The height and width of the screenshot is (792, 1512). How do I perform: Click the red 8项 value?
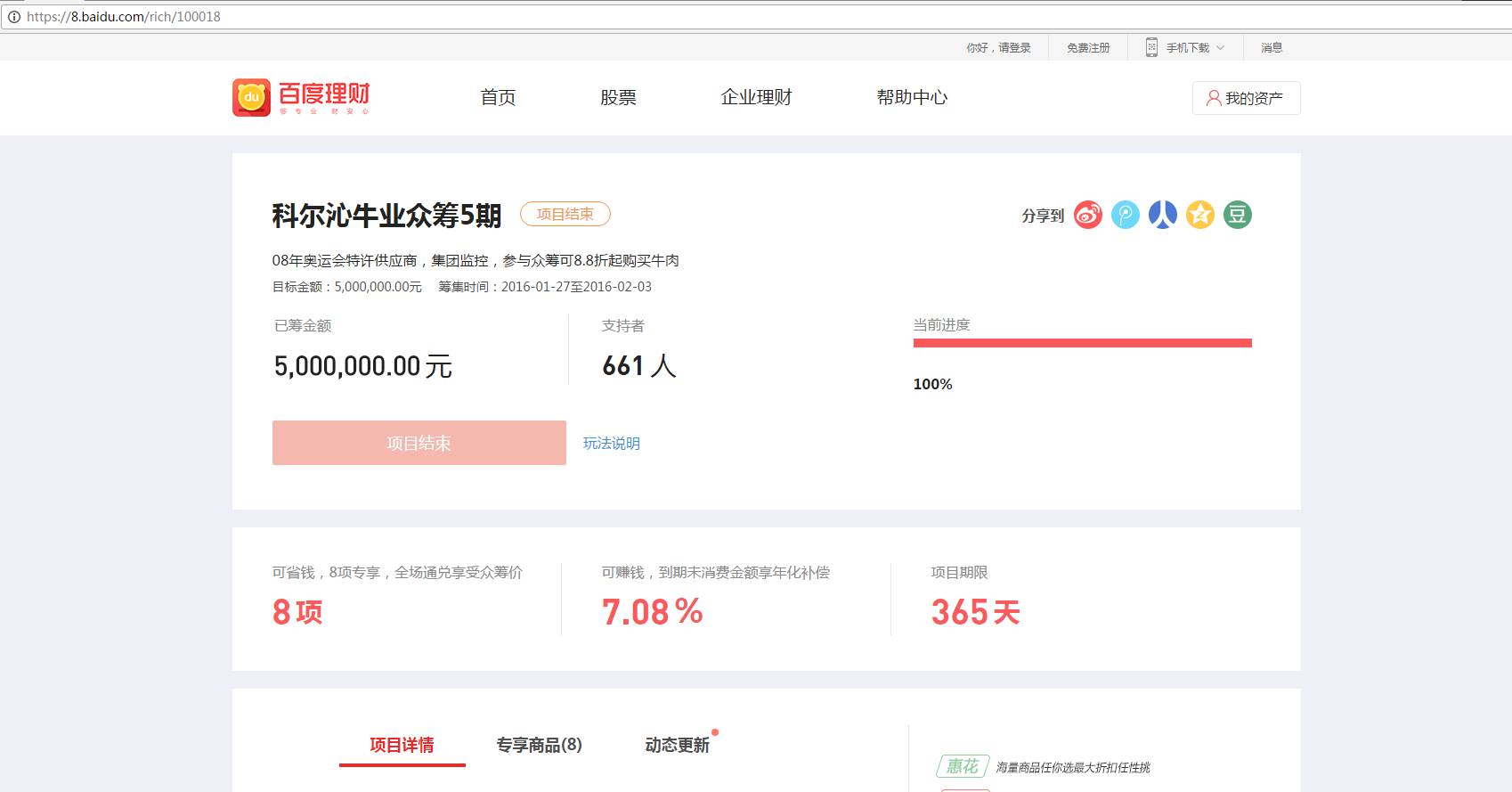point(297,612)
